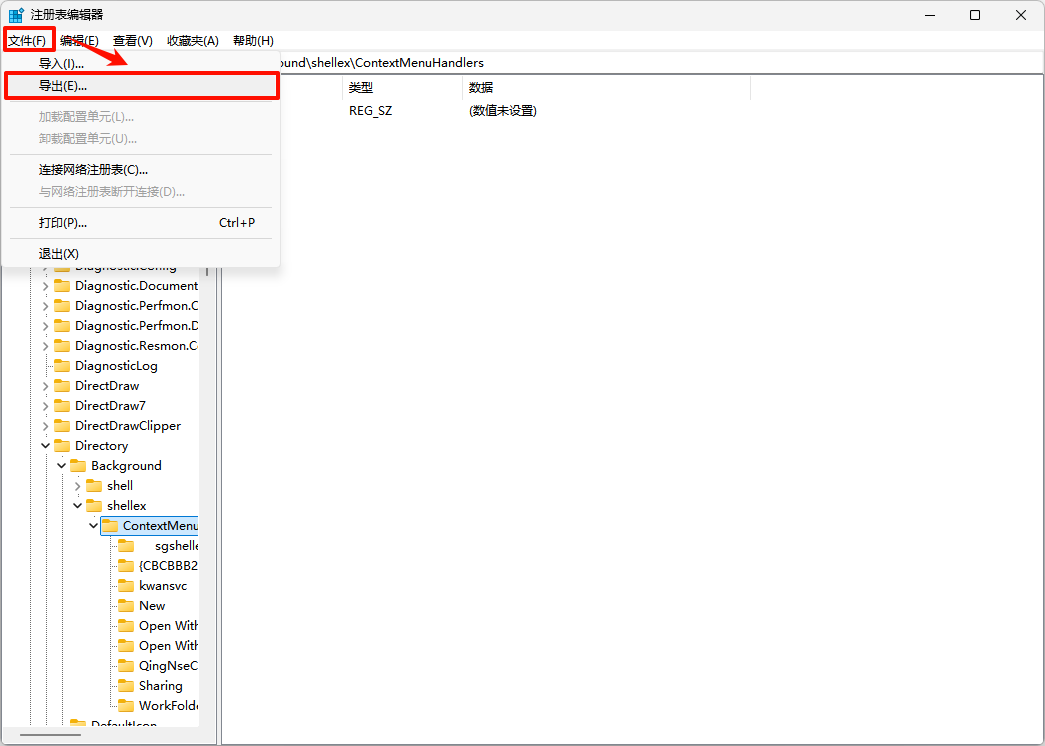Viewport: 1045px width, 746px height.
Task: Click the DirectDraw7 folder icon
Action: tap(62, 406)
